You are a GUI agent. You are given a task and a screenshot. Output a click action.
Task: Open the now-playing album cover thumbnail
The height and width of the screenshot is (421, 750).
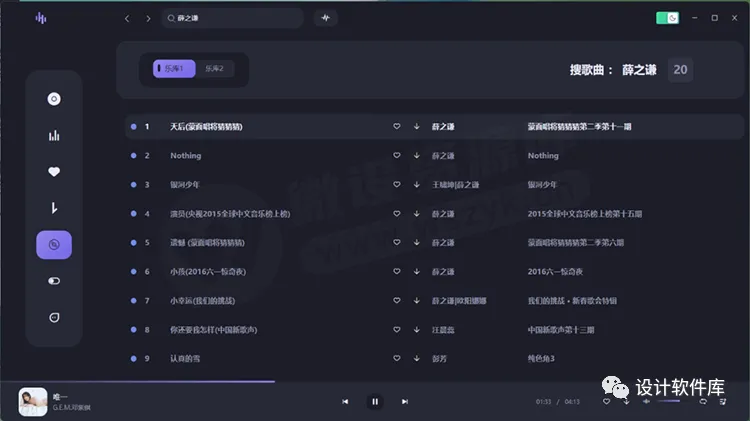(x=33, y=402)
